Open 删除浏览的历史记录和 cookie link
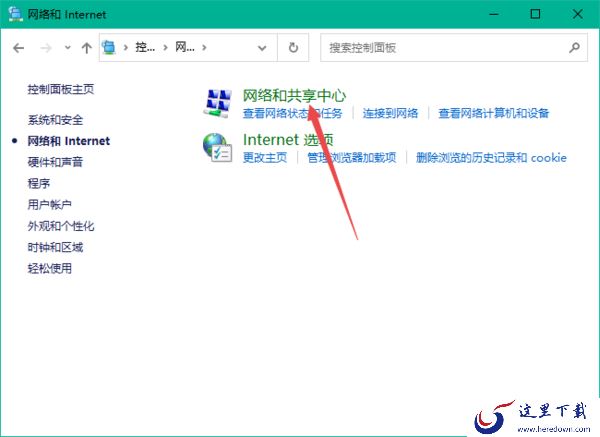Viewport: 600px width, 437px height. pyautogui.click(x=491, y=158)
